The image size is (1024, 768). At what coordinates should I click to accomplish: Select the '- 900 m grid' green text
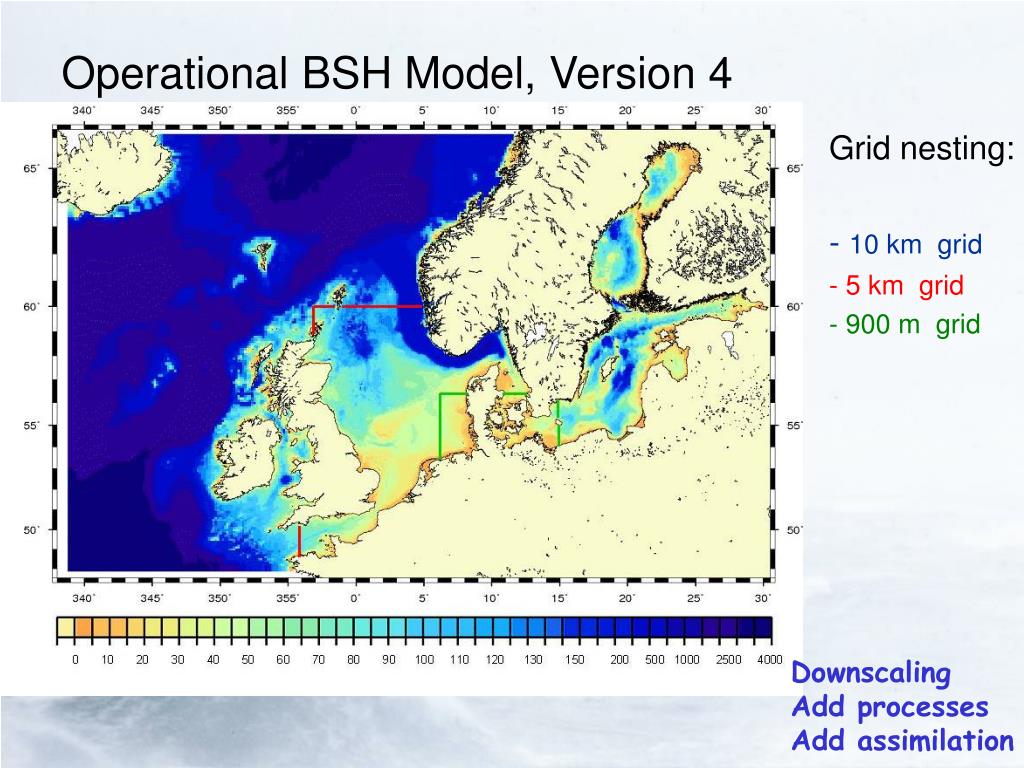pyautogui.click(x=905, y=324)
